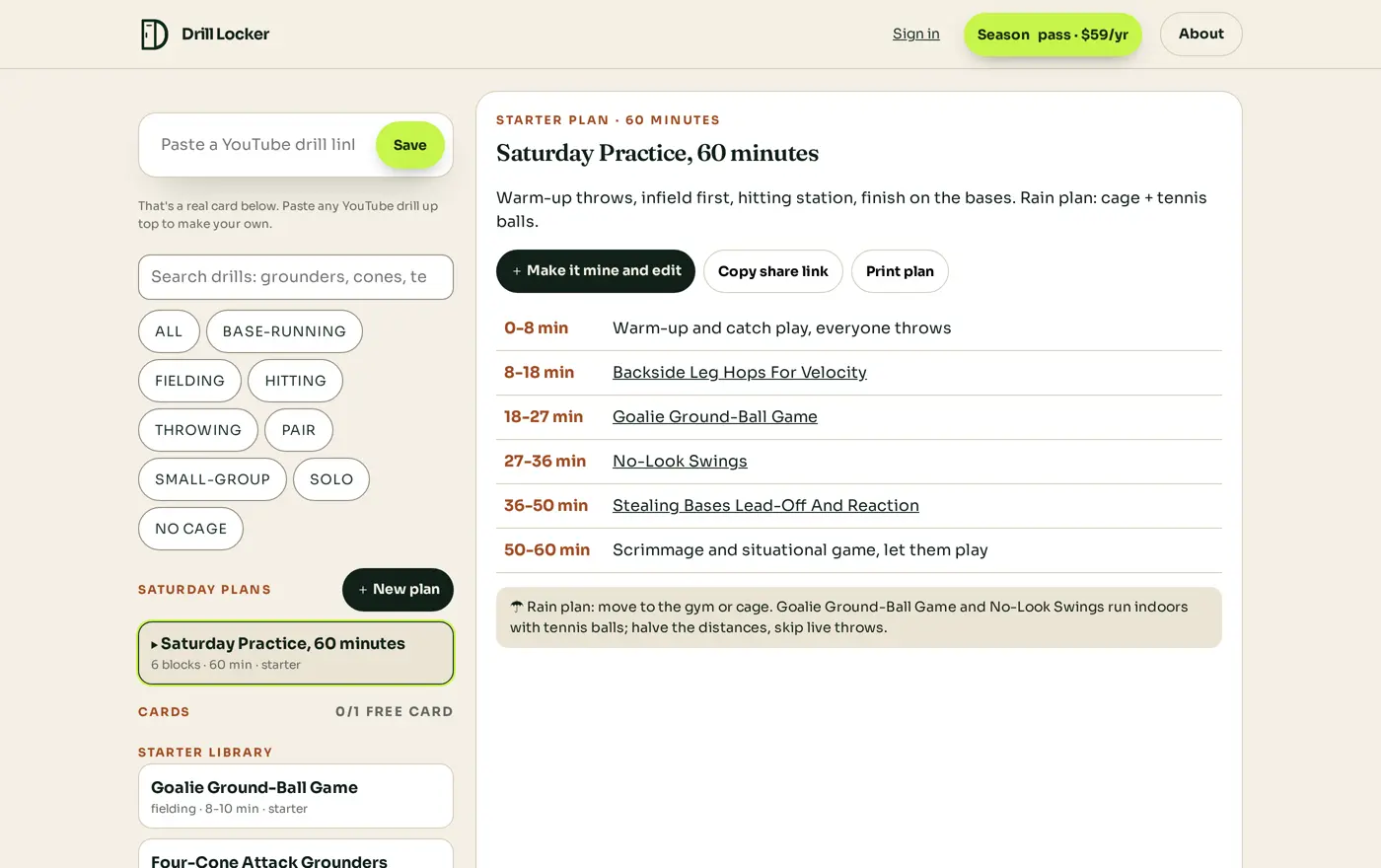Click the + New plan button

[x=398, y=590]
